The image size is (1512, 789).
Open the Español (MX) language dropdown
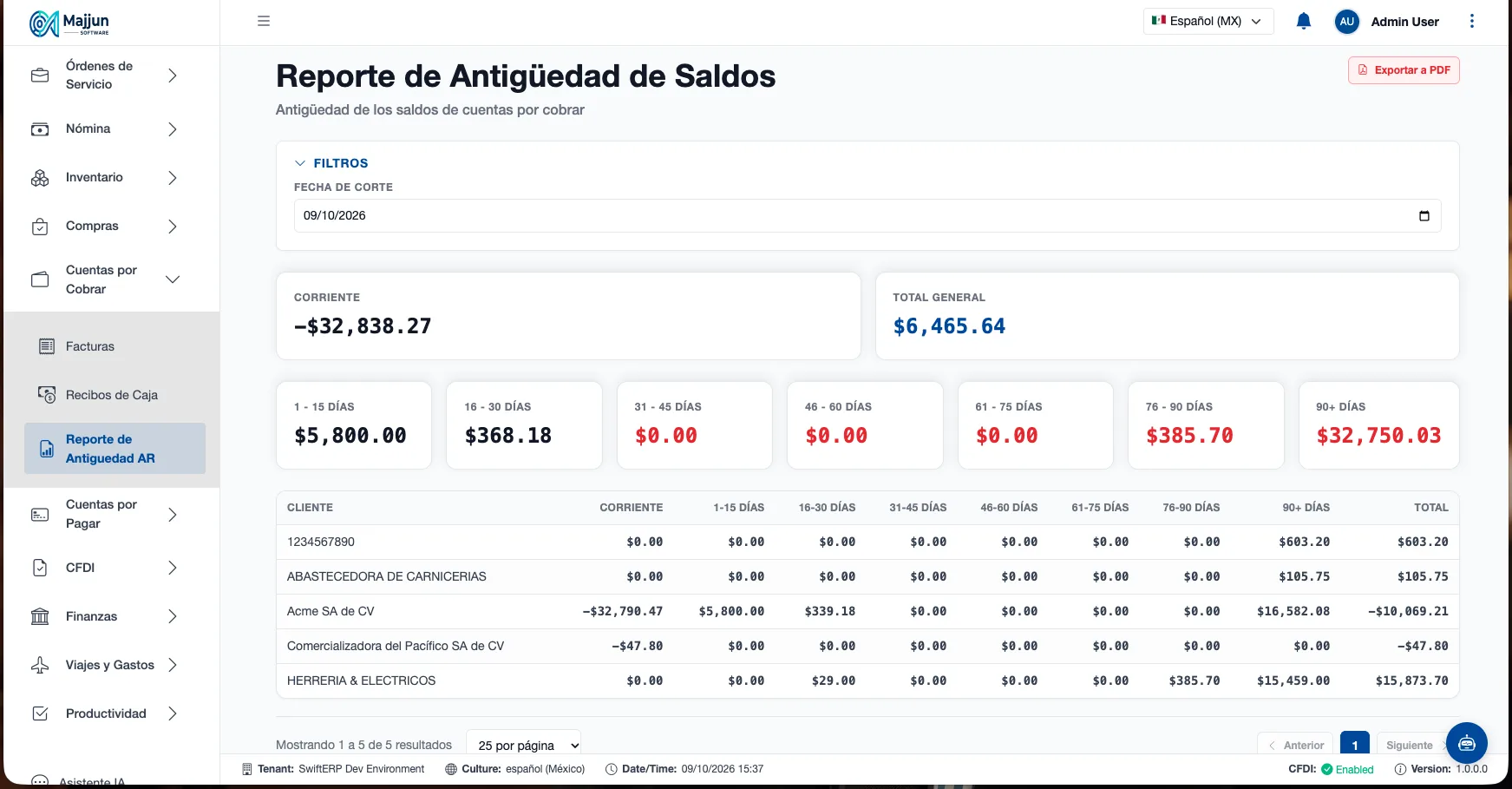[x=1208, y=21]
